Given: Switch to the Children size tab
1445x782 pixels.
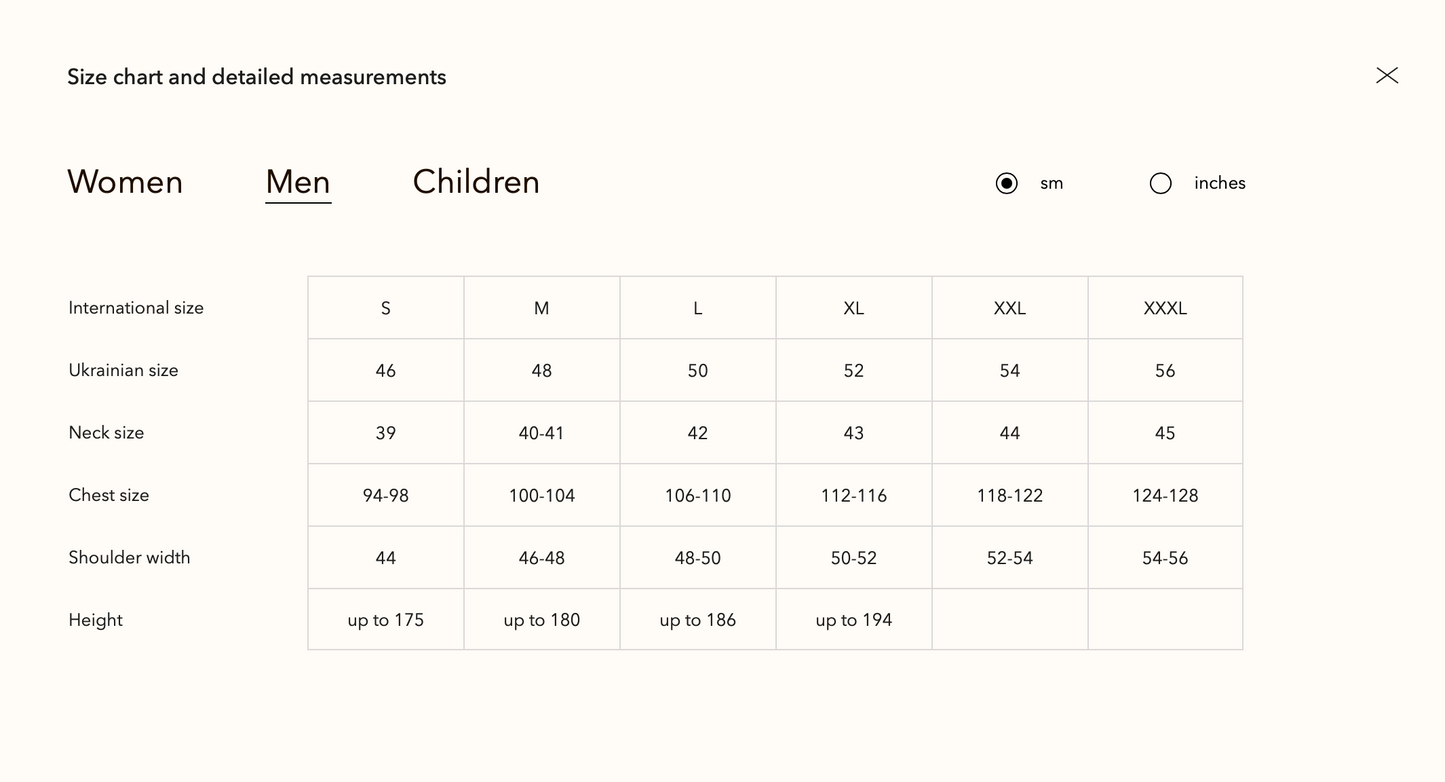Looking at the screenshot, I should click(x=476, y=182).
